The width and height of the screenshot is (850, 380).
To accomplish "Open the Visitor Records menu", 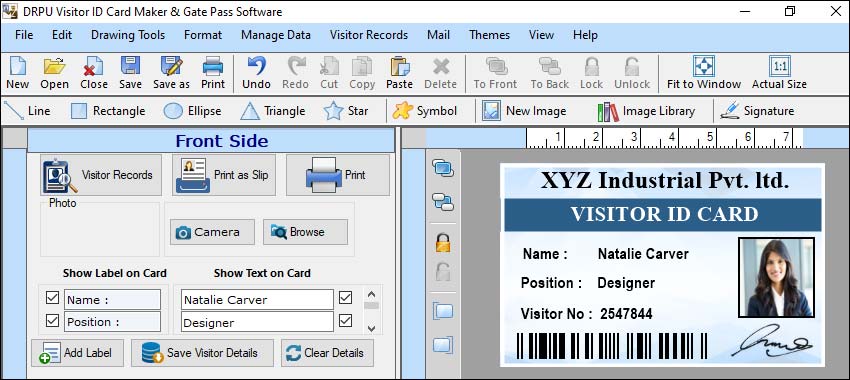I will click(369, 35).
